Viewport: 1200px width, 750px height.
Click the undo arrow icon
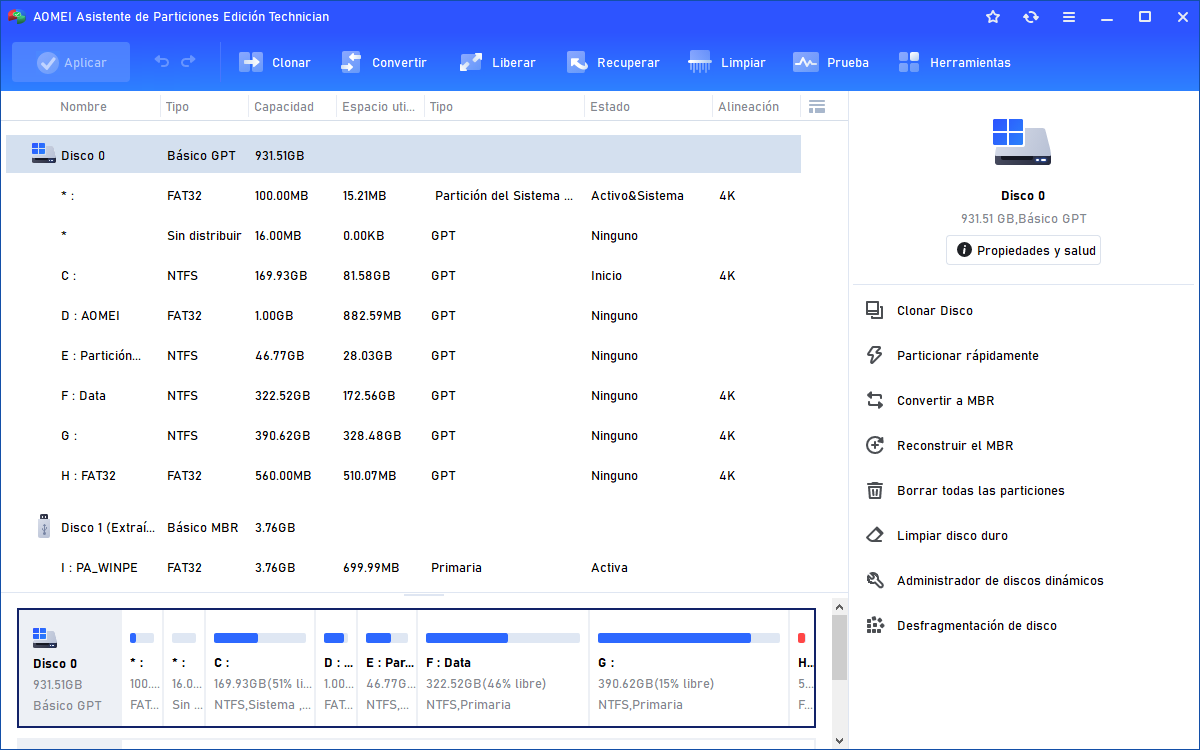pos(162,62)
